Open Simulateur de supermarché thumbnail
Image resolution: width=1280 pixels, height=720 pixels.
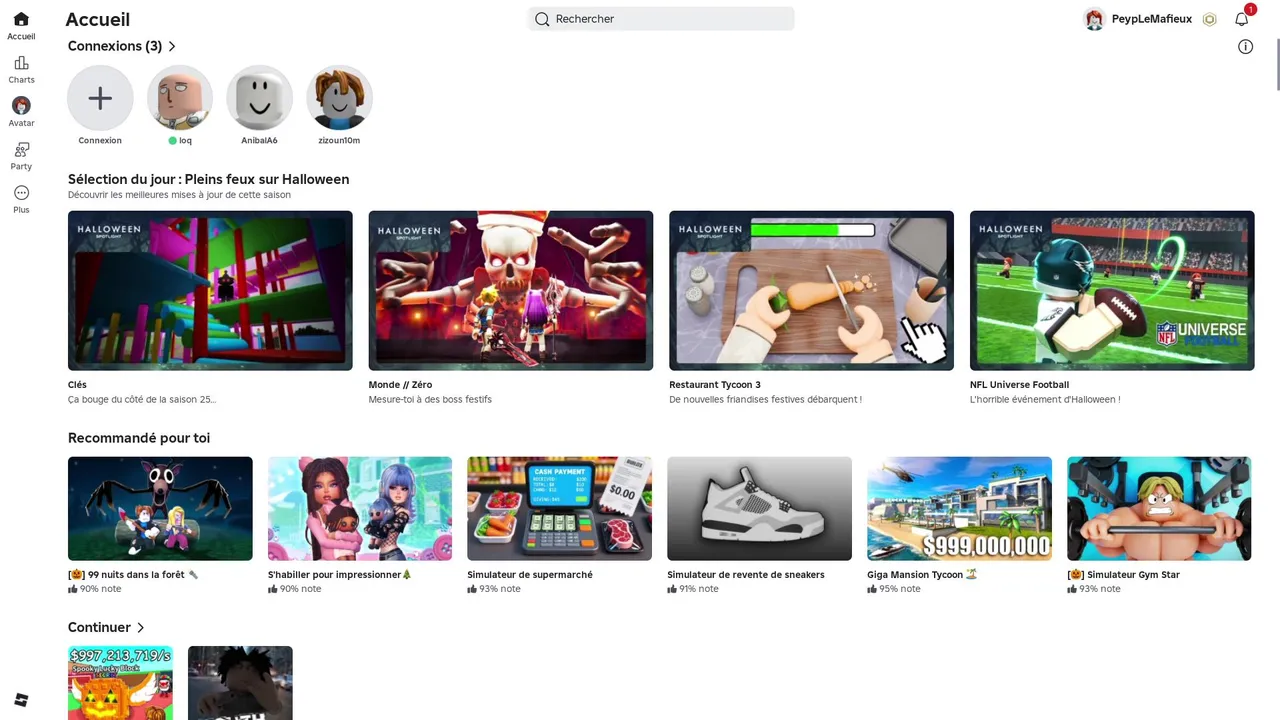click(560, 508)
